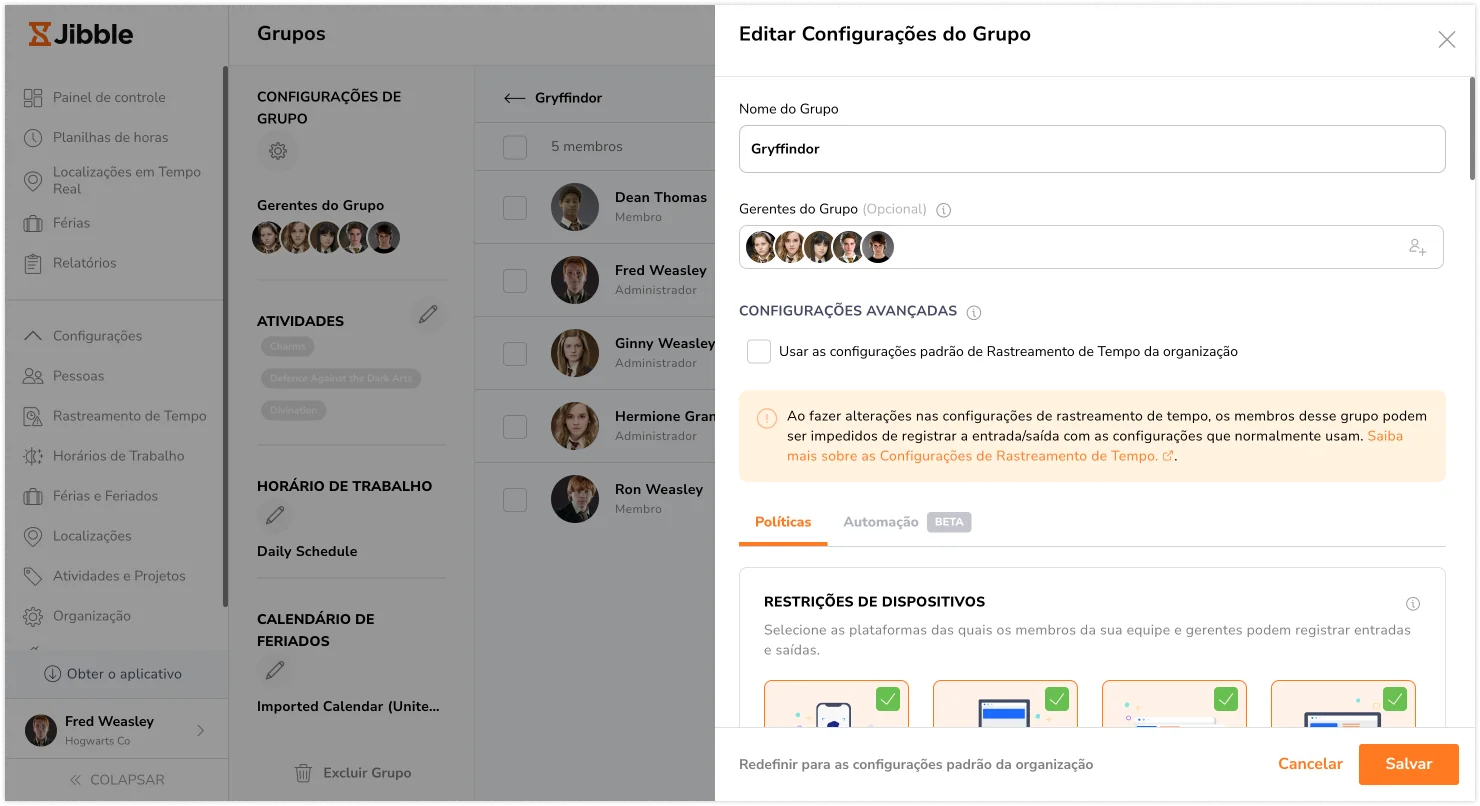Check the box for Hermione Granger
1480x806 pixels.
pyautogui.click(x=515, y=427)
